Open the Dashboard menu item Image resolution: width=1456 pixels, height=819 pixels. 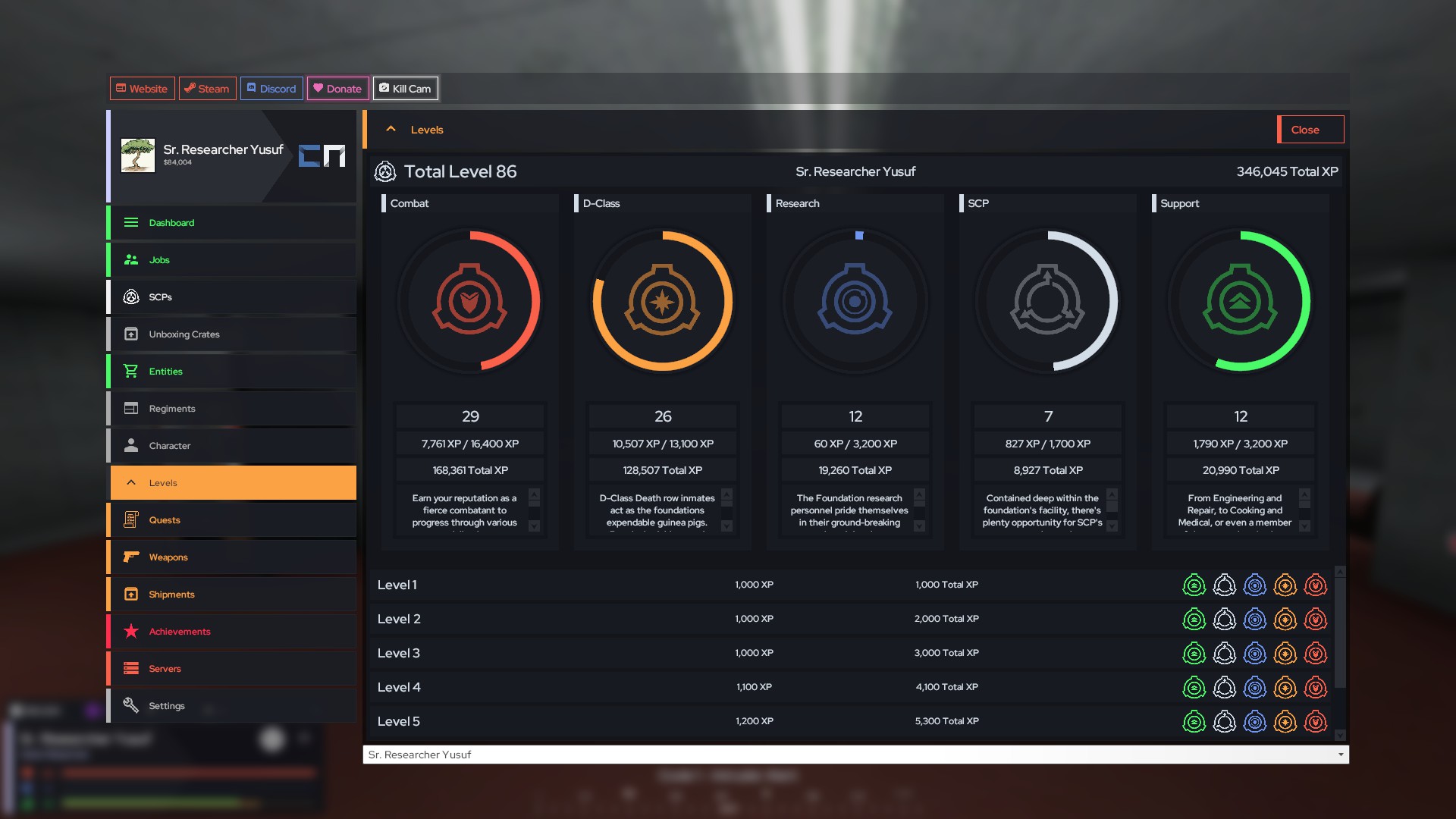coord(232,223)
